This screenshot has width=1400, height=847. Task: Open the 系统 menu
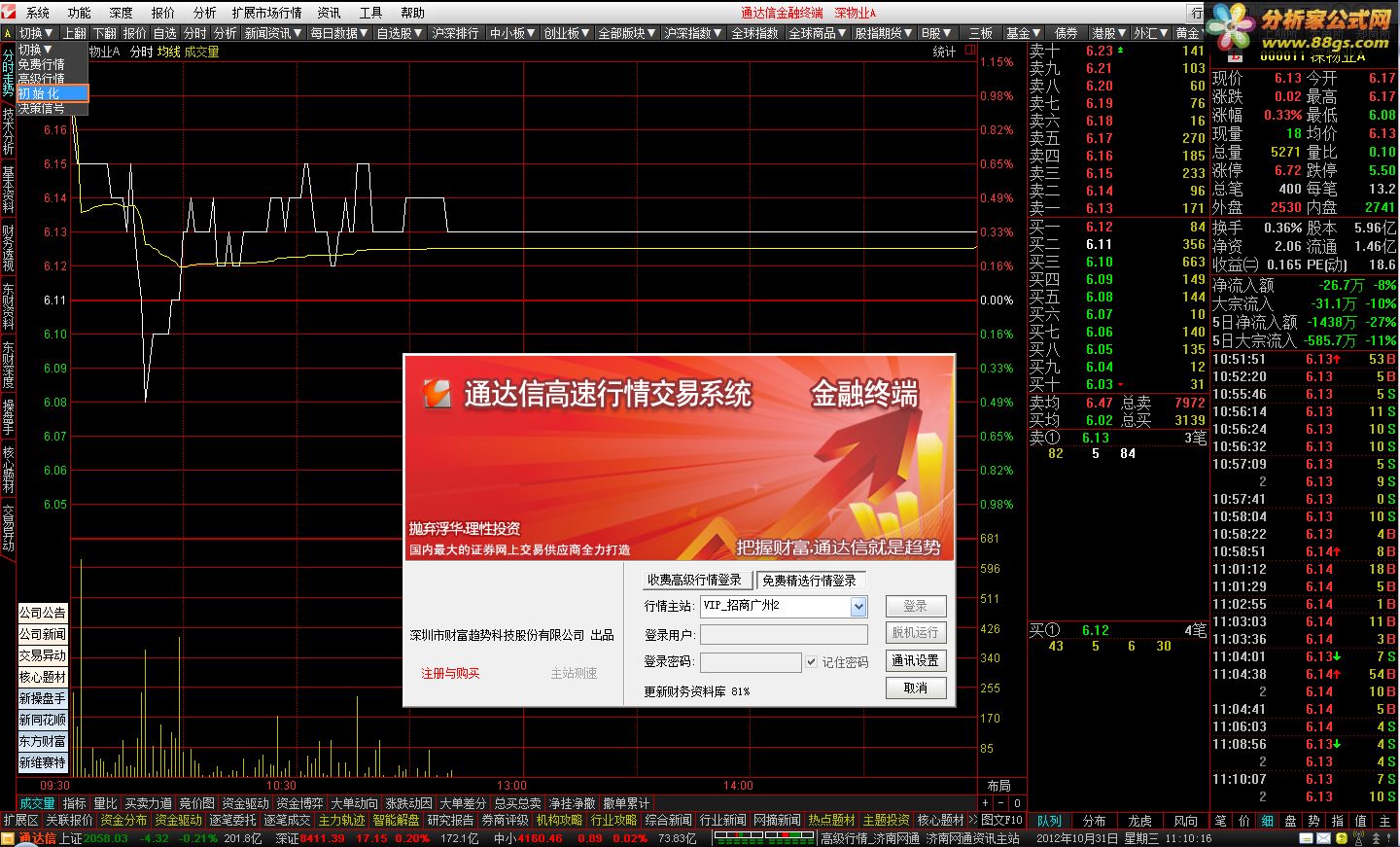click(37, 13)
